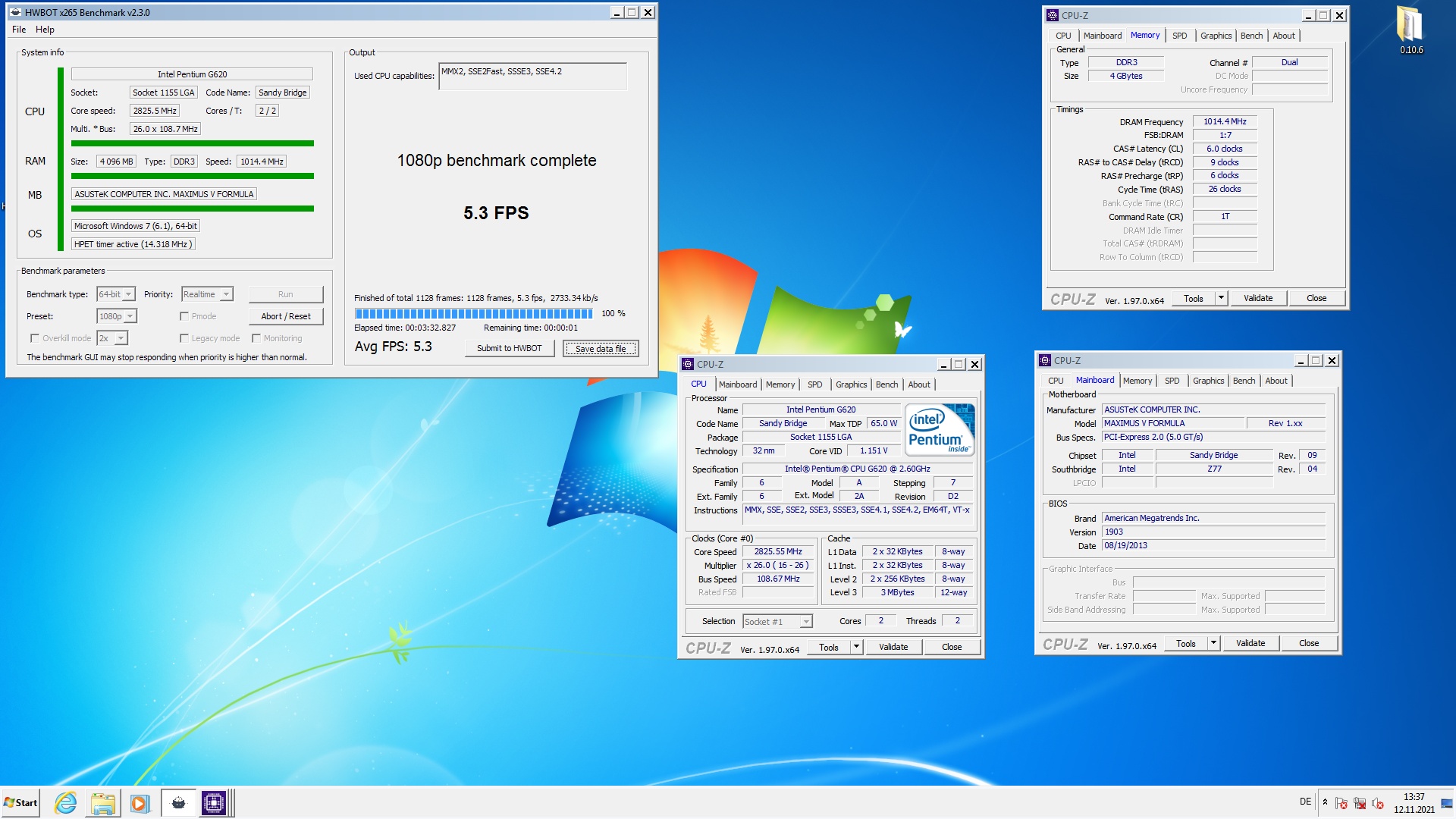This screenshot has height=819, width=1456.
Task: Launch Windows Media Player from taskbar
Action: [x=140, y=803]
